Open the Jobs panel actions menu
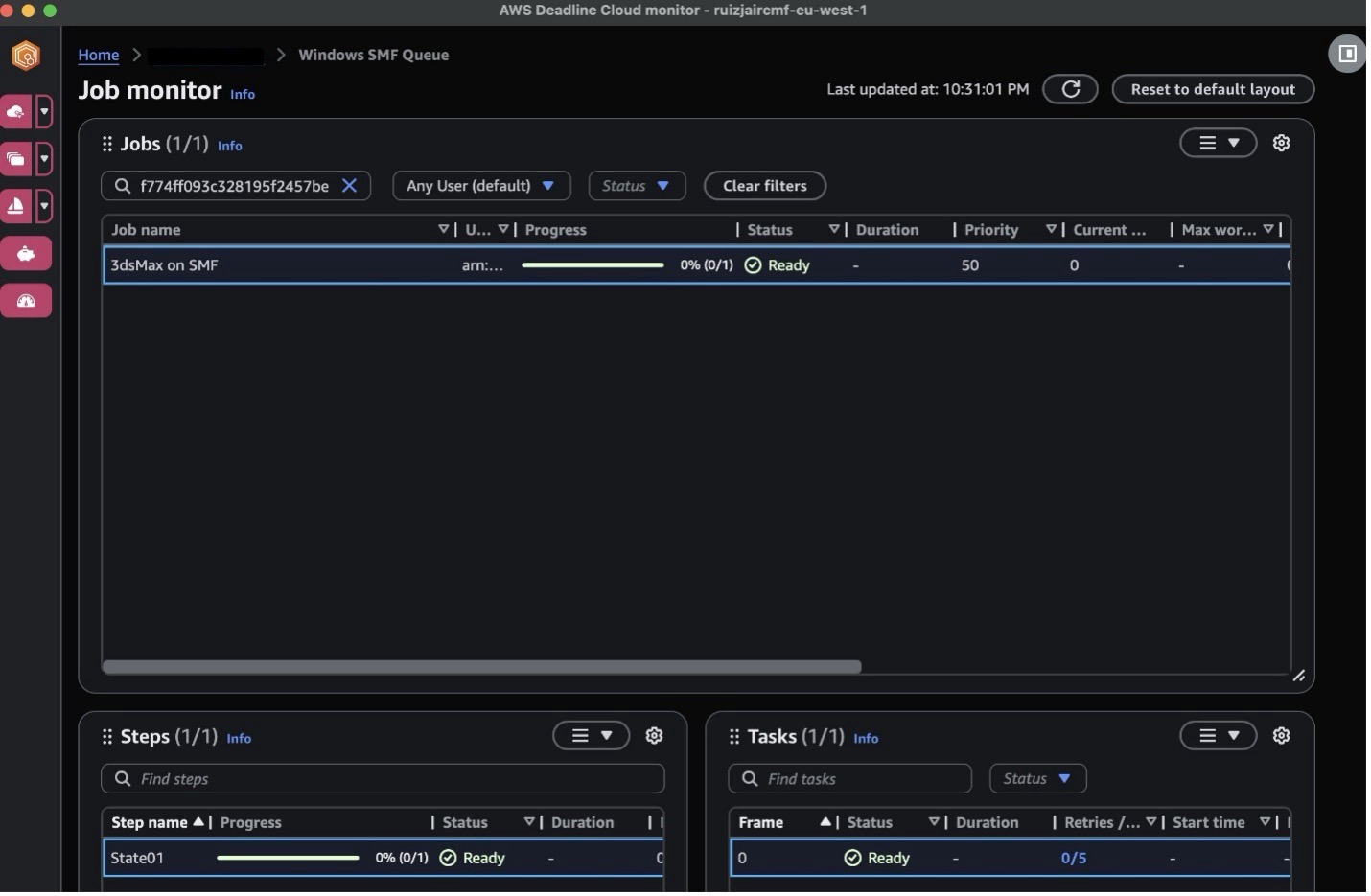 (1218, 143)
